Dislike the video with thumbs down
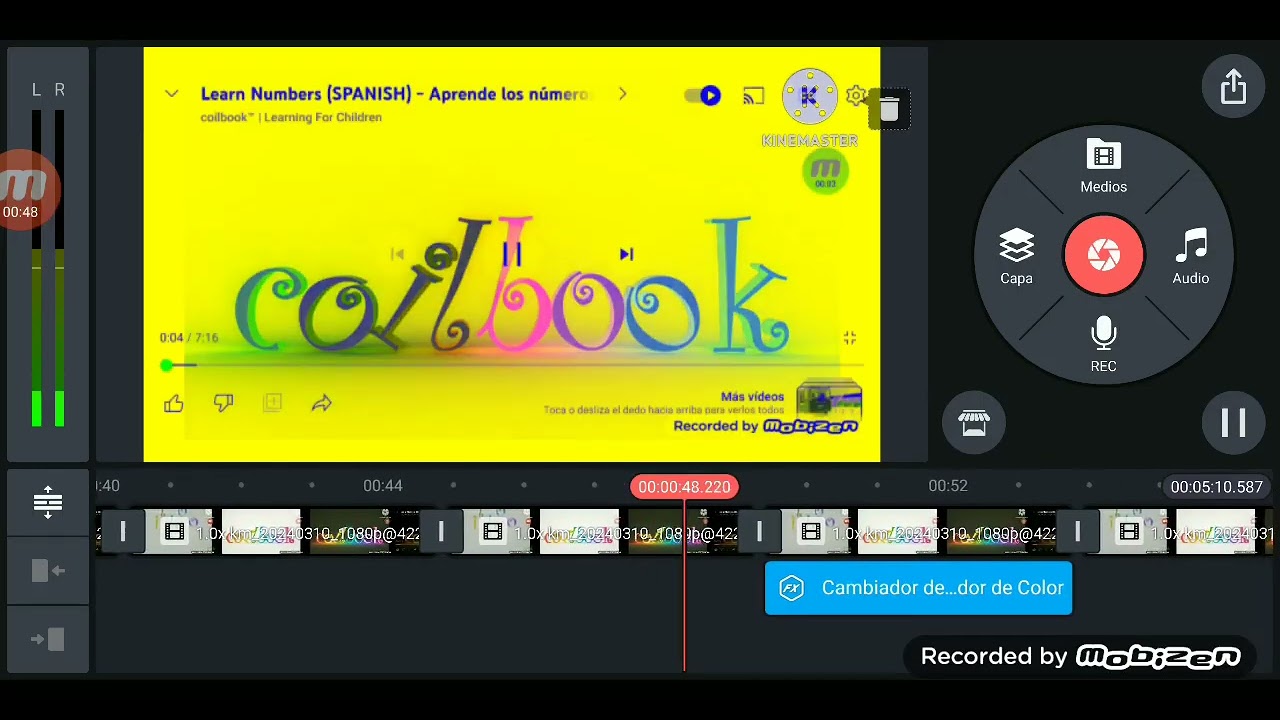This screenshot has height=720, width=1280. coord(223,403)
